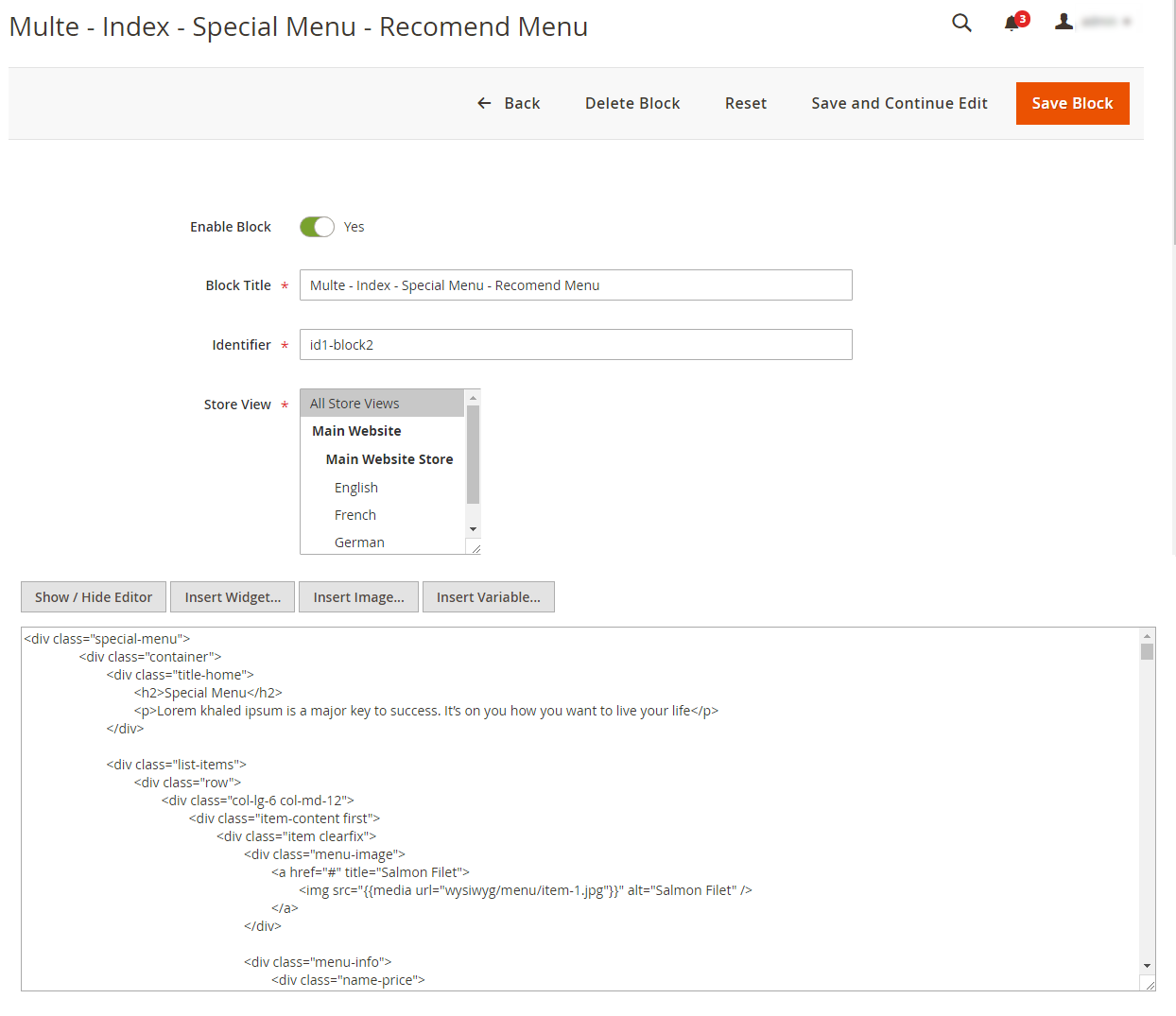
Task: Click the Back arrow button
Action: pyautogui.click(x=509, y=103)
